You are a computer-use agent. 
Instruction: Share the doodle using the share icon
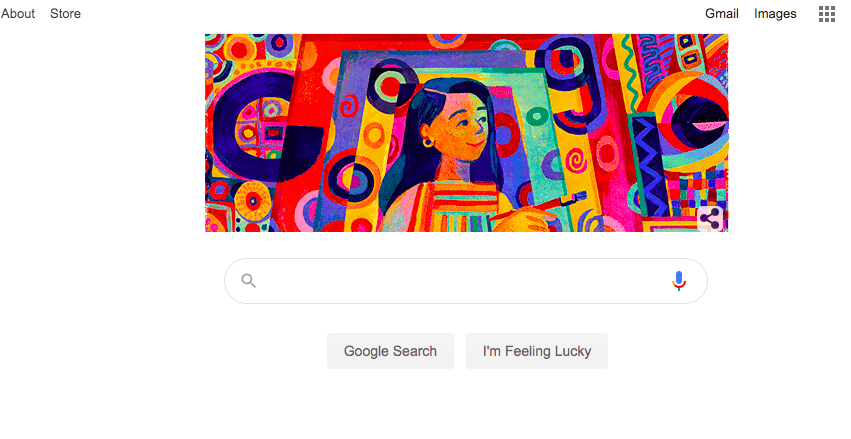point(710,219)
